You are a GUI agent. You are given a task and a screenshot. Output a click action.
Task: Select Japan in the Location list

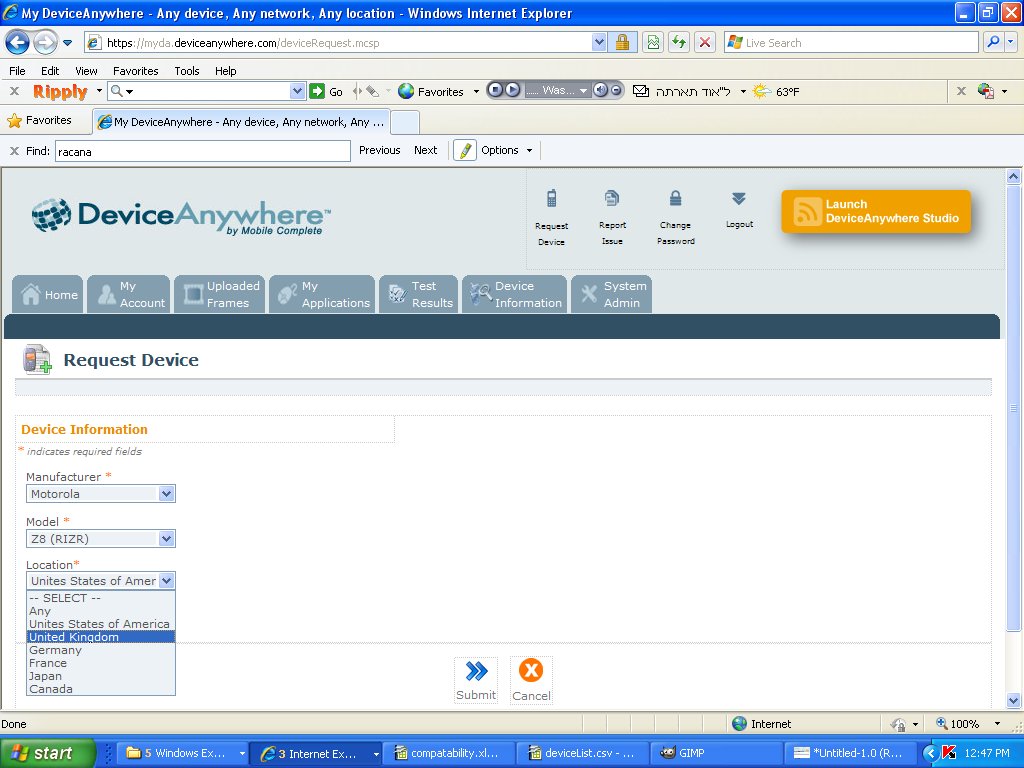point(101,676)
